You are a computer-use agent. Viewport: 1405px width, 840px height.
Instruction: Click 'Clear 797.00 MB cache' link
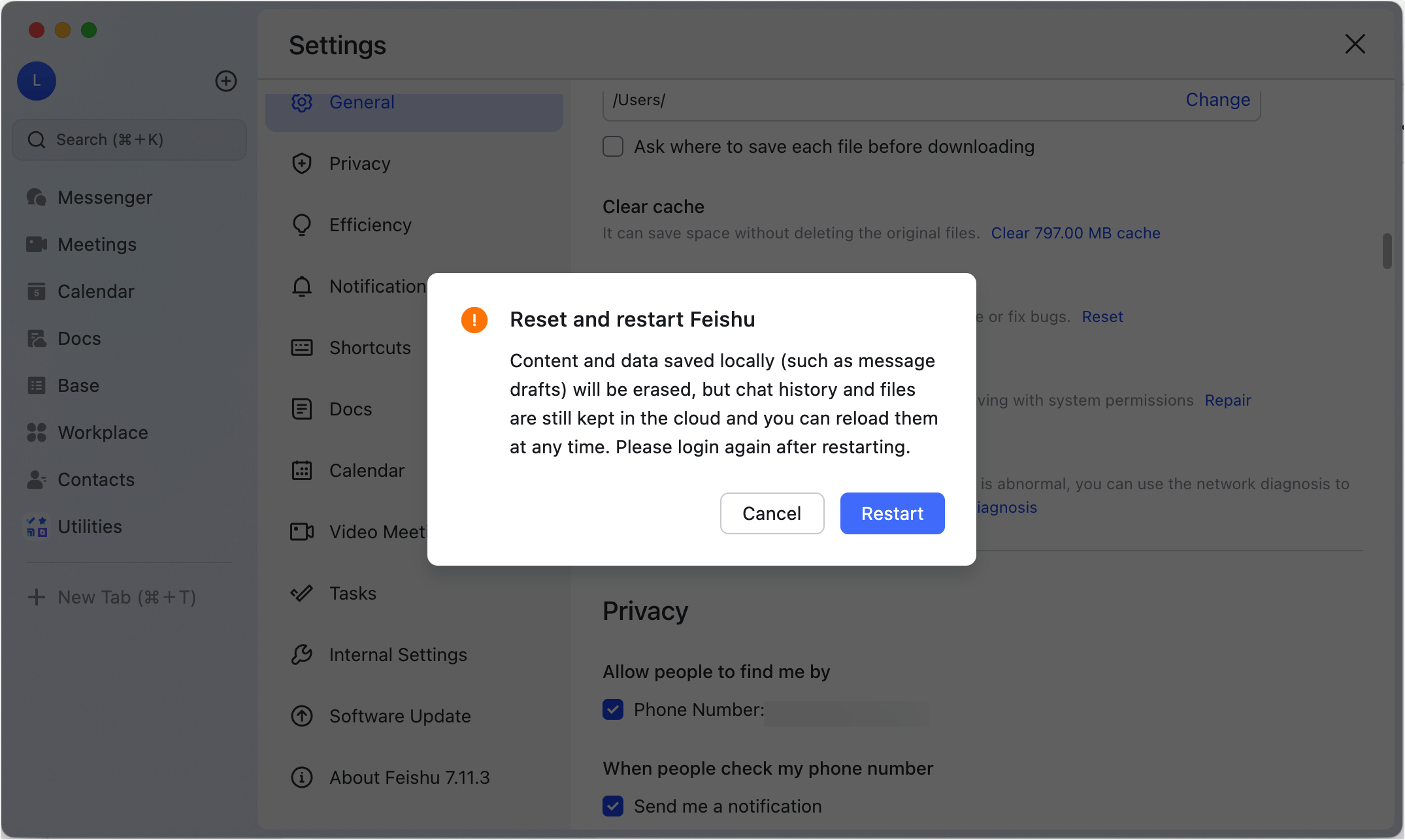[x=1075, y=233]
